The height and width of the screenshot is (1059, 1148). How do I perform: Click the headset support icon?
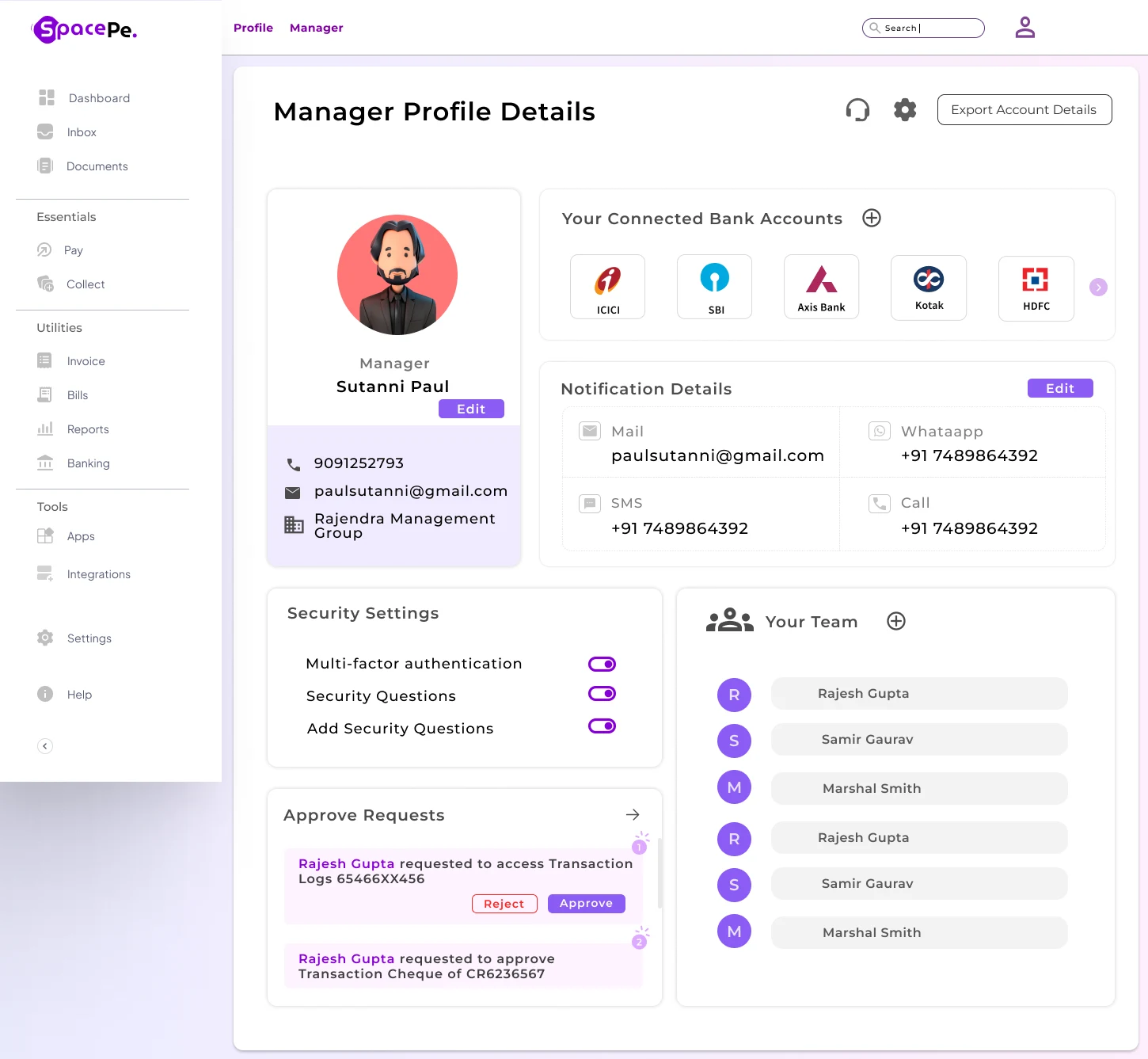[x=857, y=109]
